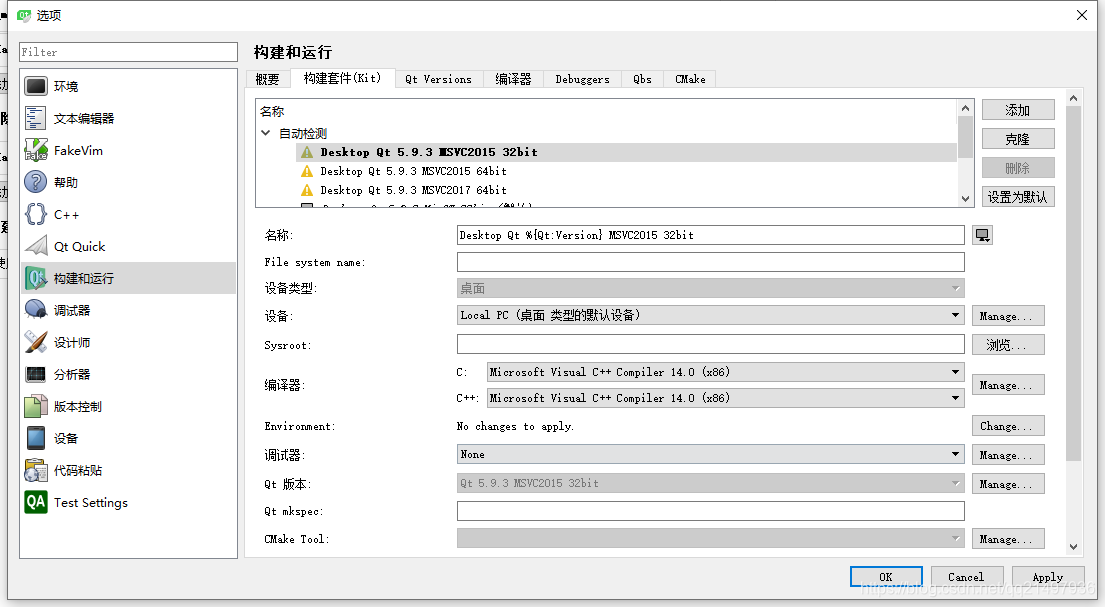Image resolution: width=1105 pixels, height=607 pixels.
Task: Click kit list scrollbar up arrow
Action: 965,108
